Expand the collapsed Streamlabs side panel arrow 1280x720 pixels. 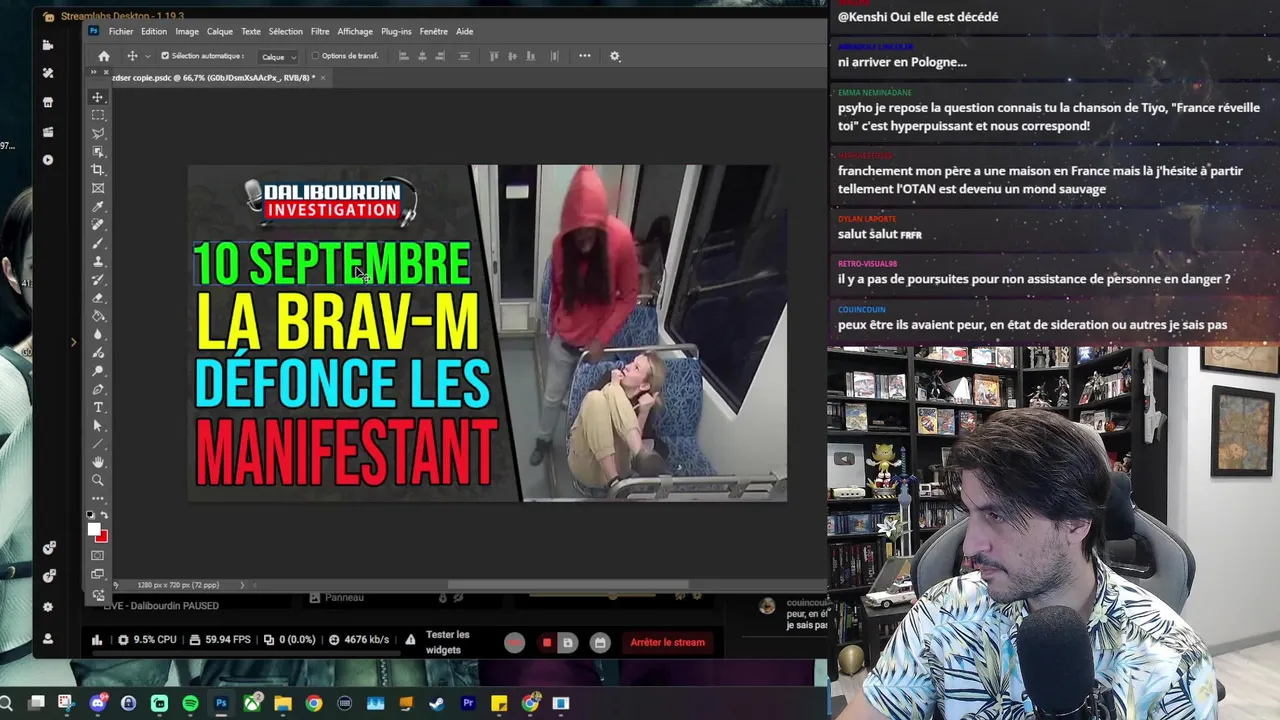tap(73, 342)
